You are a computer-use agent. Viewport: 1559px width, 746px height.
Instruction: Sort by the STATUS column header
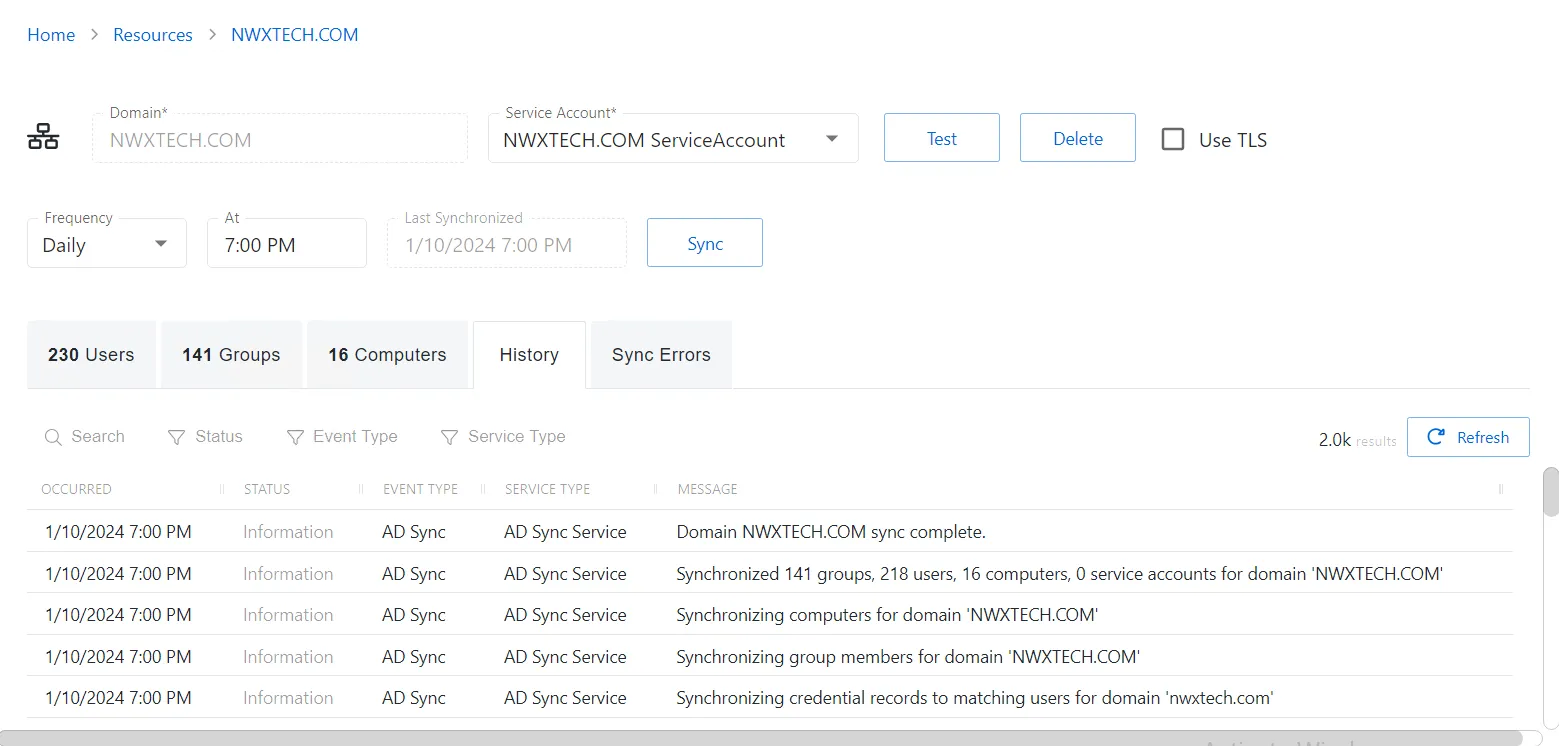[x=267, y=489]
